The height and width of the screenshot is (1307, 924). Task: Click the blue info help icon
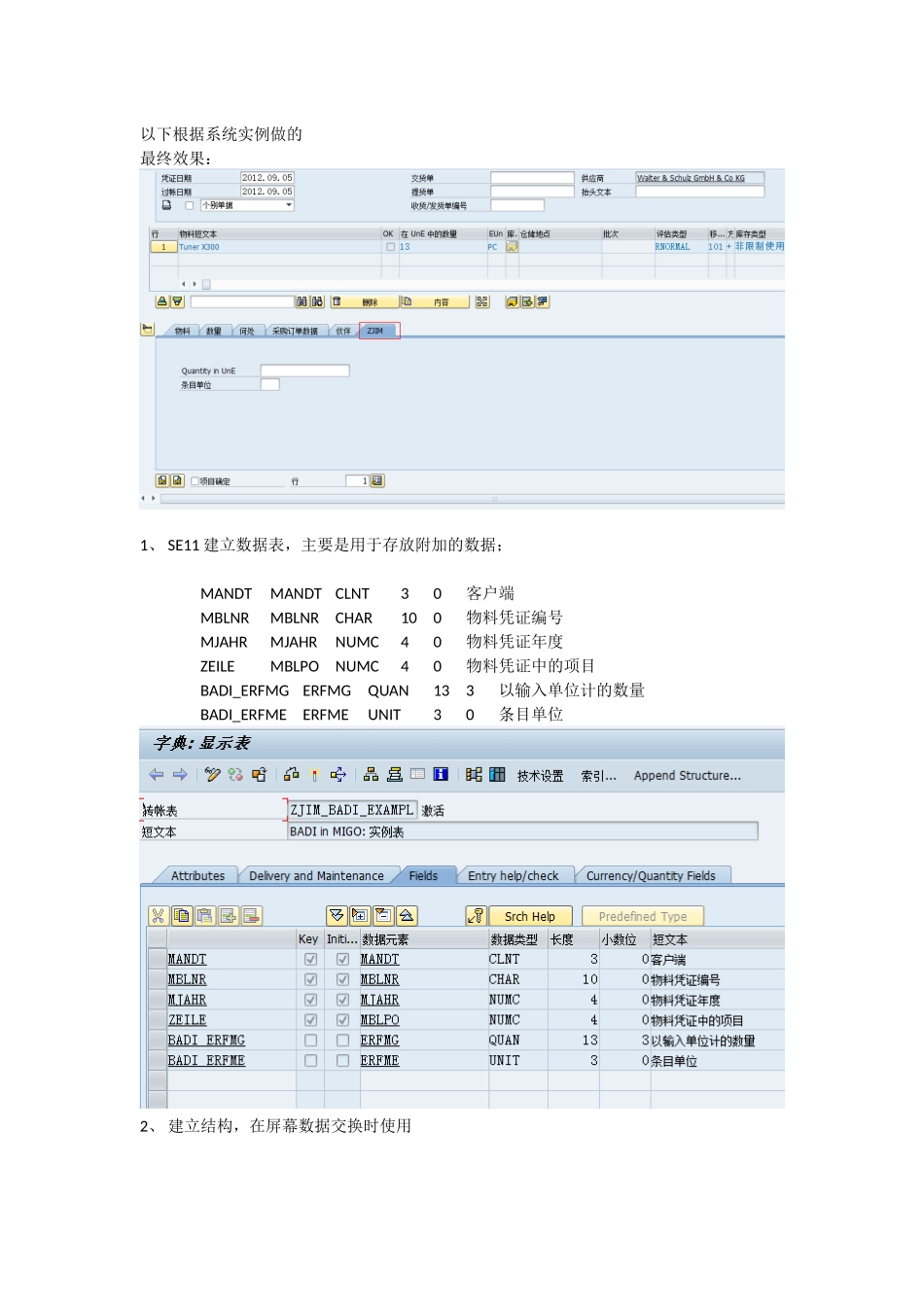click(441, 774)
